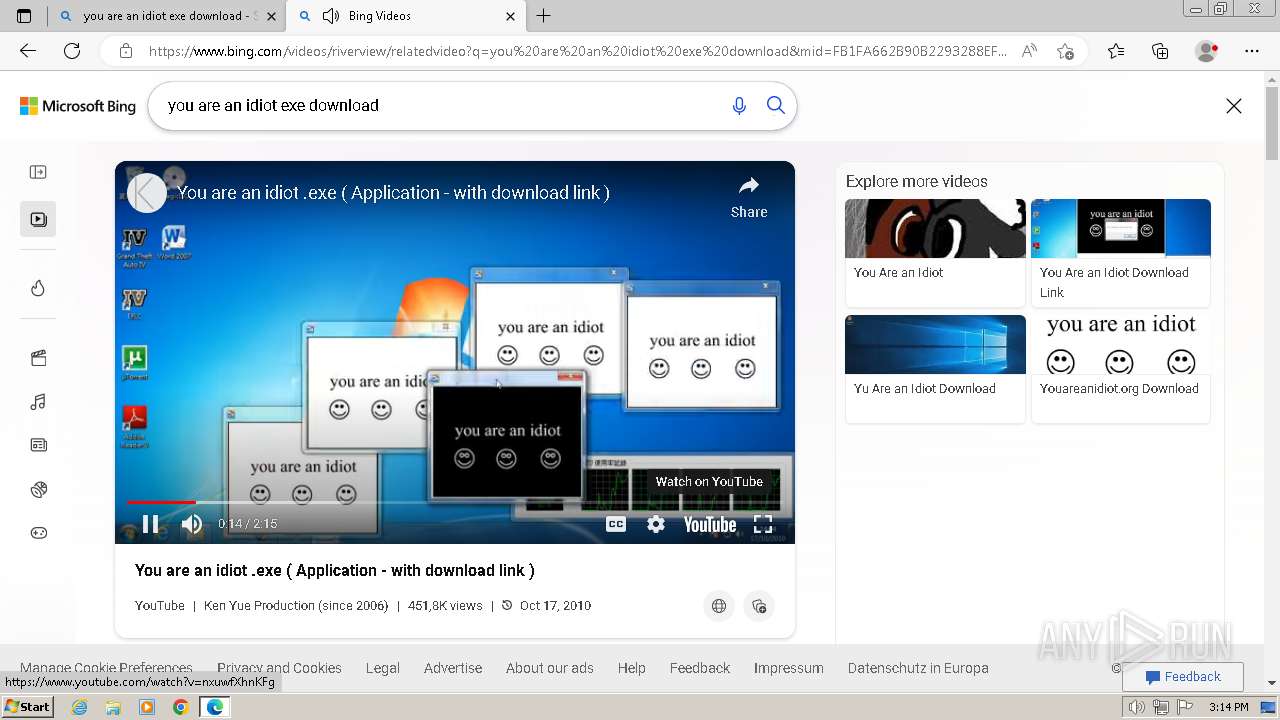The height and width of the screenshot is (720, 1280).
Task: Seek on the video progress bar
Action: (454, 502)
